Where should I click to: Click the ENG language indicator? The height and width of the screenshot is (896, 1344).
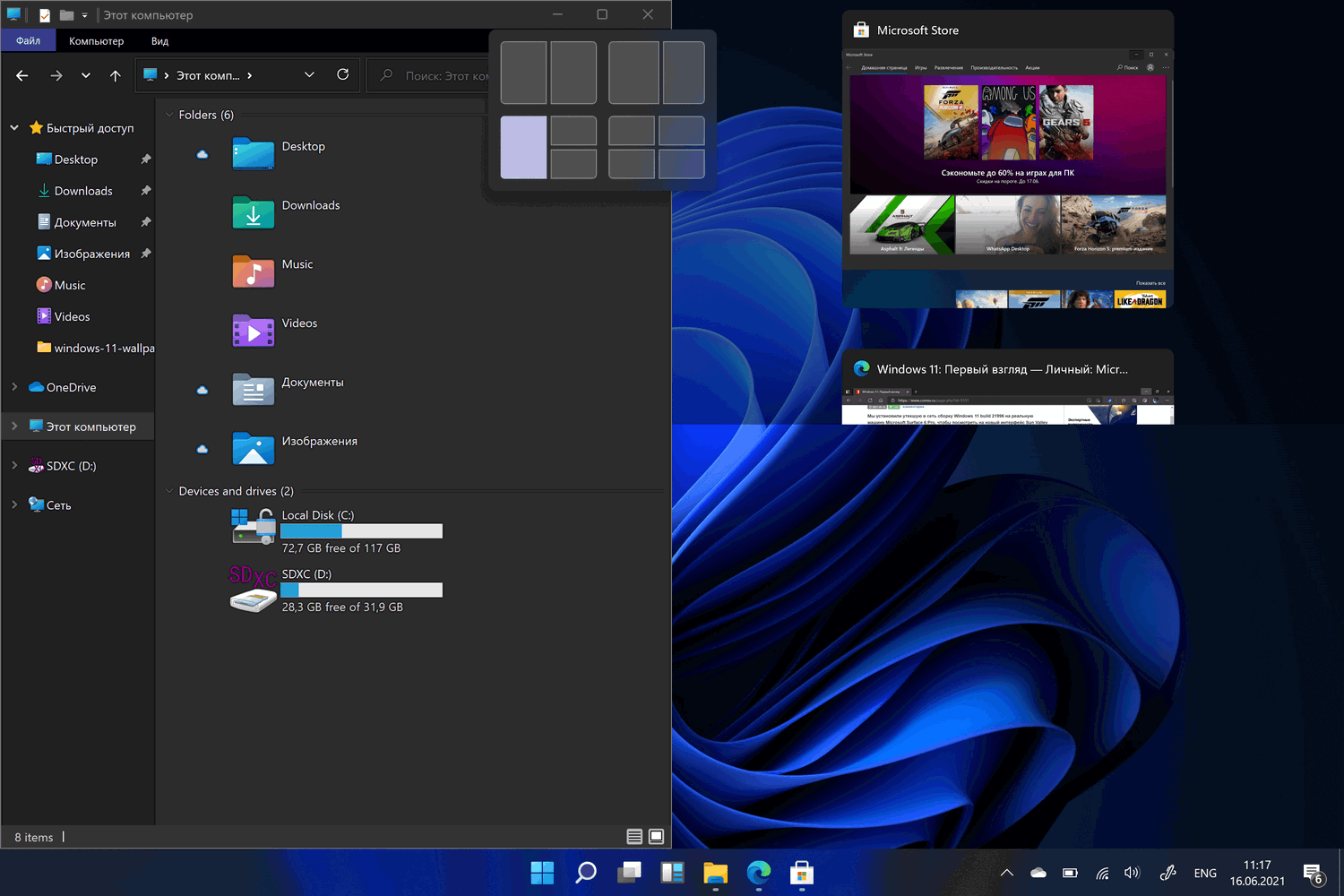pyautogui.click(x=1205, y=873)
